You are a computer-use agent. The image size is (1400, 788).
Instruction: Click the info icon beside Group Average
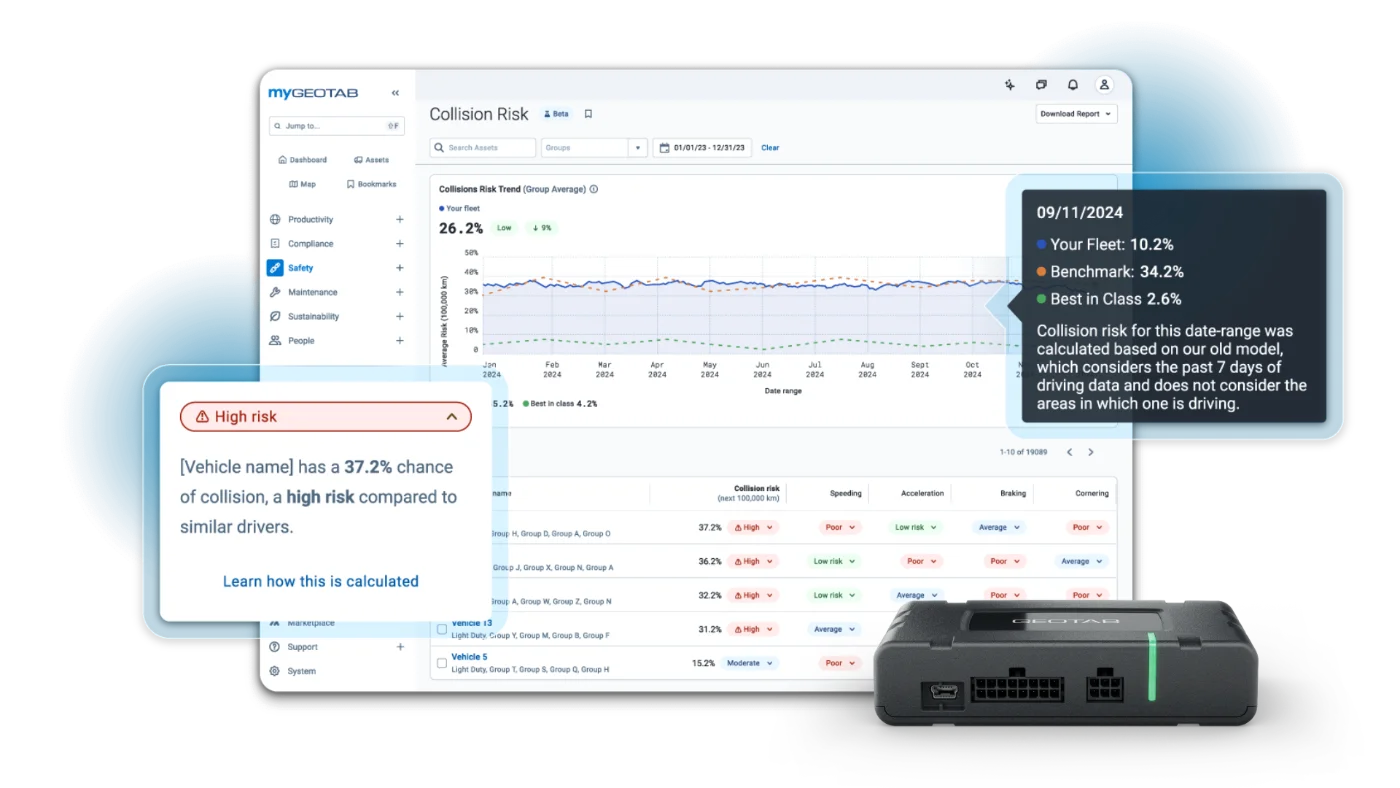coord(594,189)
